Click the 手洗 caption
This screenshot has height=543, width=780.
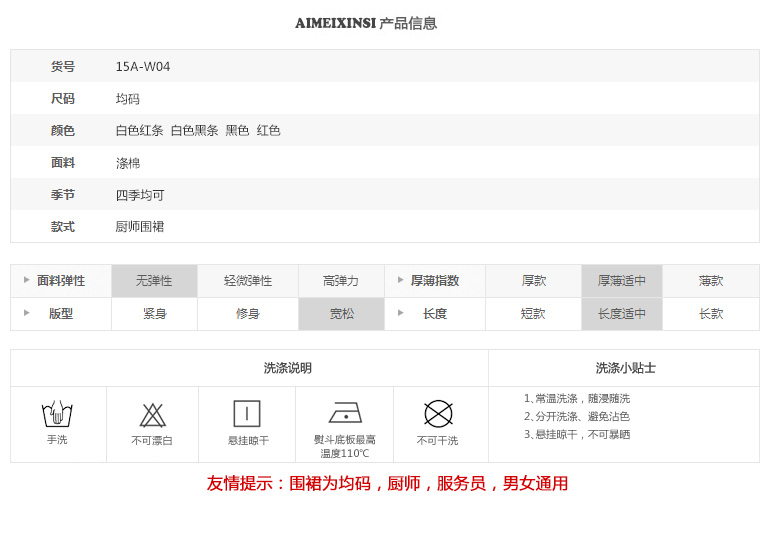click(57, 440)
